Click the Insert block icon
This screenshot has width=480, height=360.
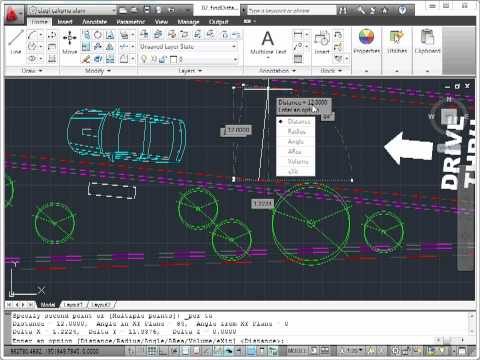[x=322, y=42]
